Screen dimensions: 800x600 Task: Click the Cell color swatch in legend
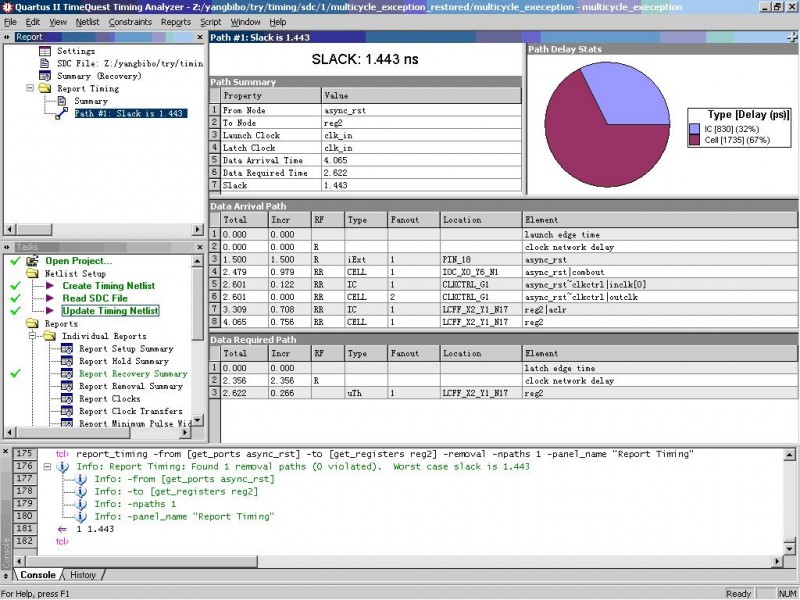[694, 141]
